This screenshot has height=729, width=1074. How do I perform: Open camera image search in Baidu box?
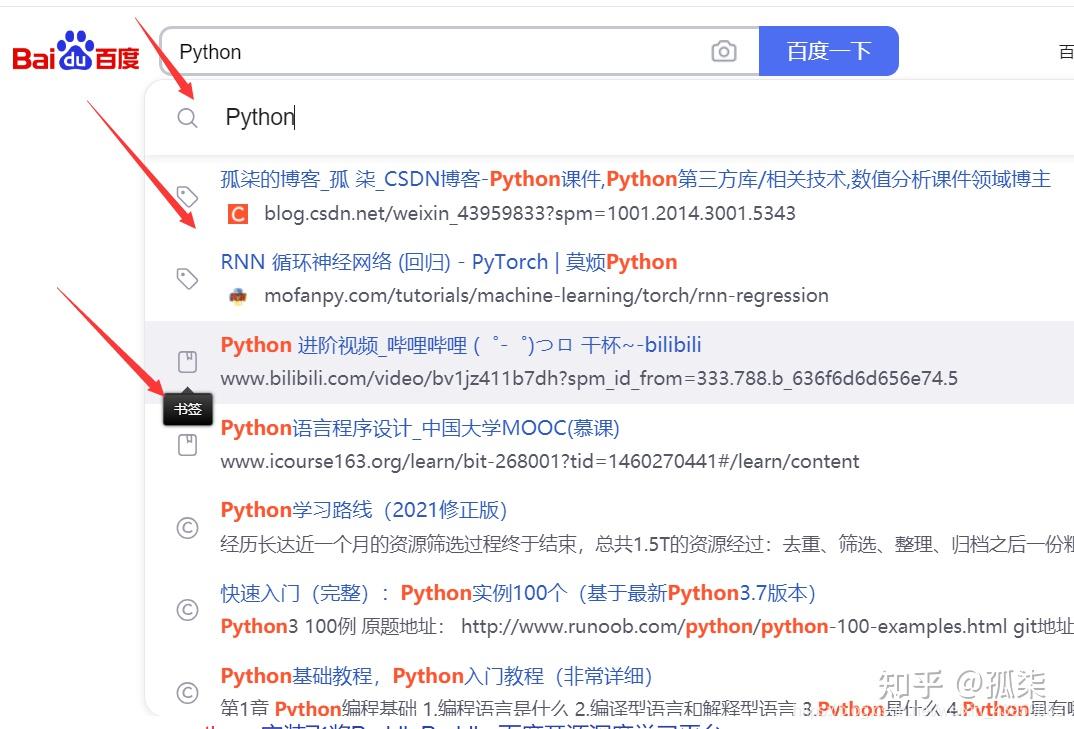click(x=724, y=51)
